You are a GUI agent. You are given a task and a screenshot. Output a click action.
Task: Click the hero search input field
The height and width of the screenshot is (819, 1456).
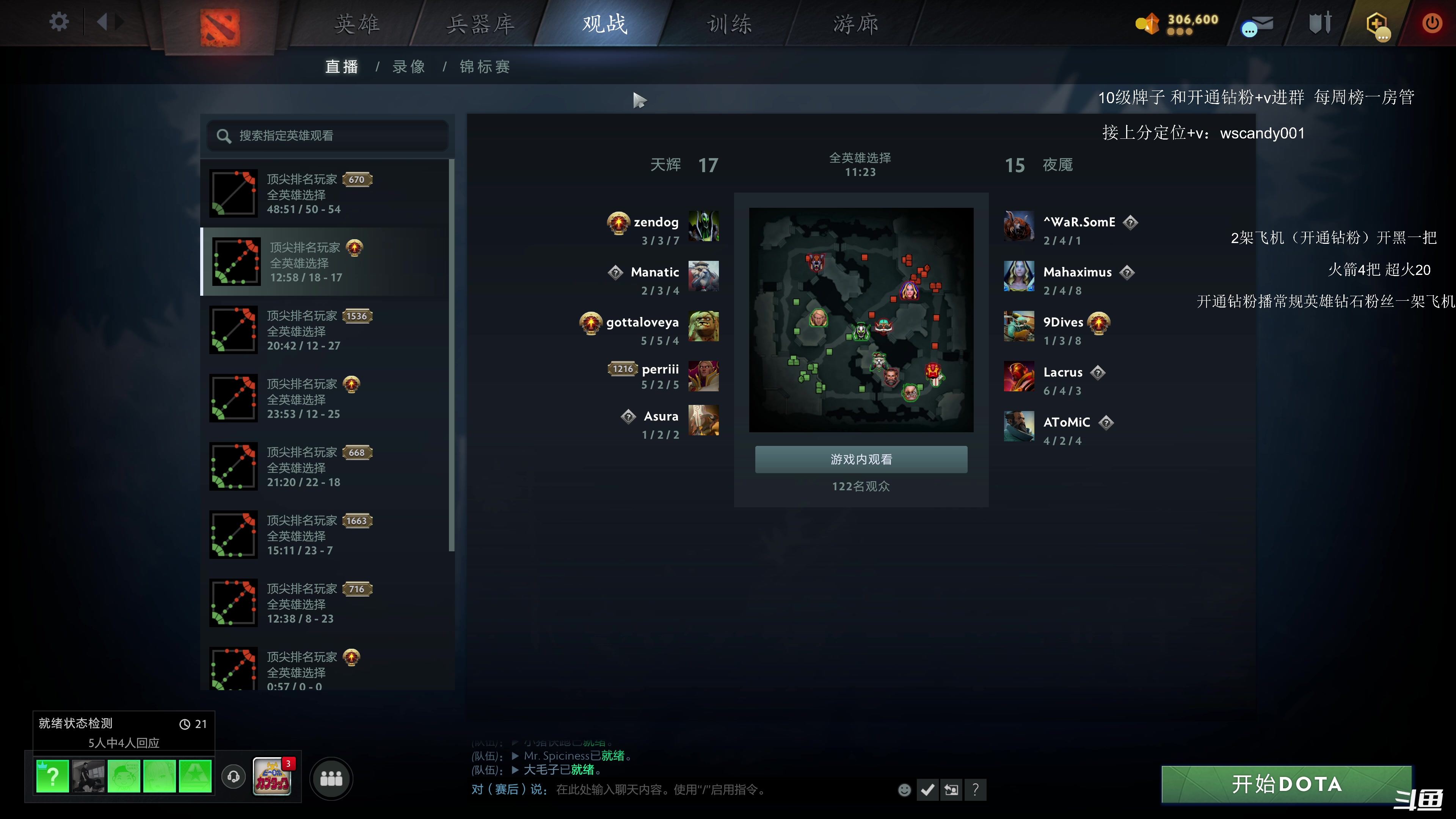328,136
